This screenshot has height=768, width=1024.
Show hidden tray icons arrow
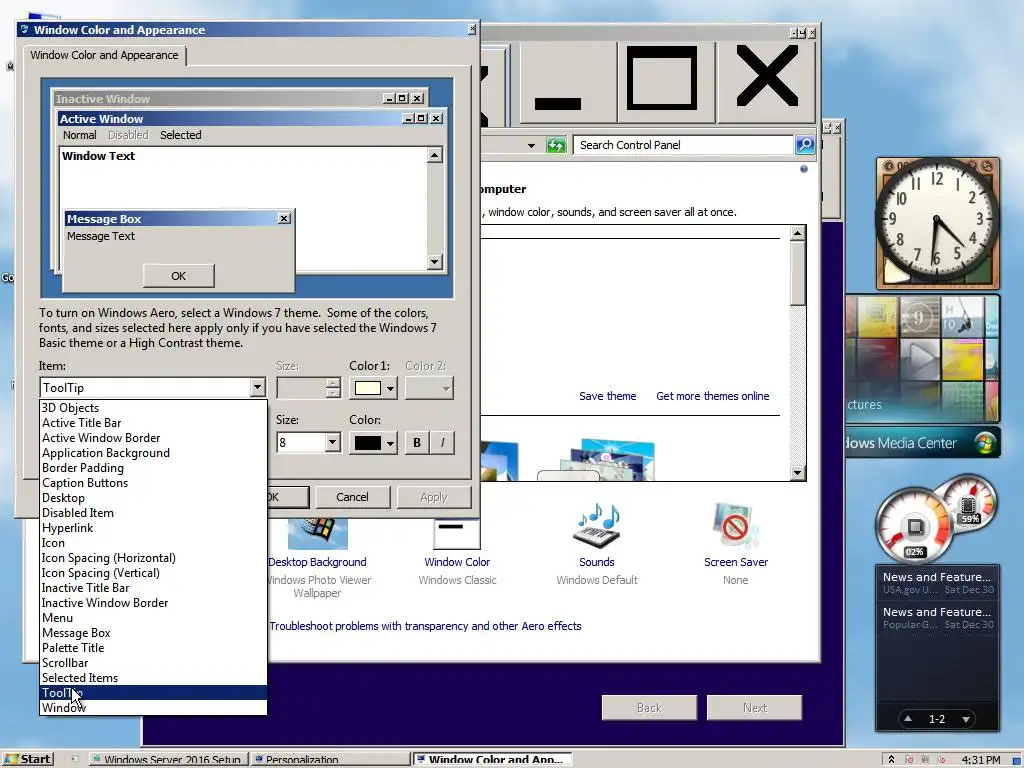point(891,759)
